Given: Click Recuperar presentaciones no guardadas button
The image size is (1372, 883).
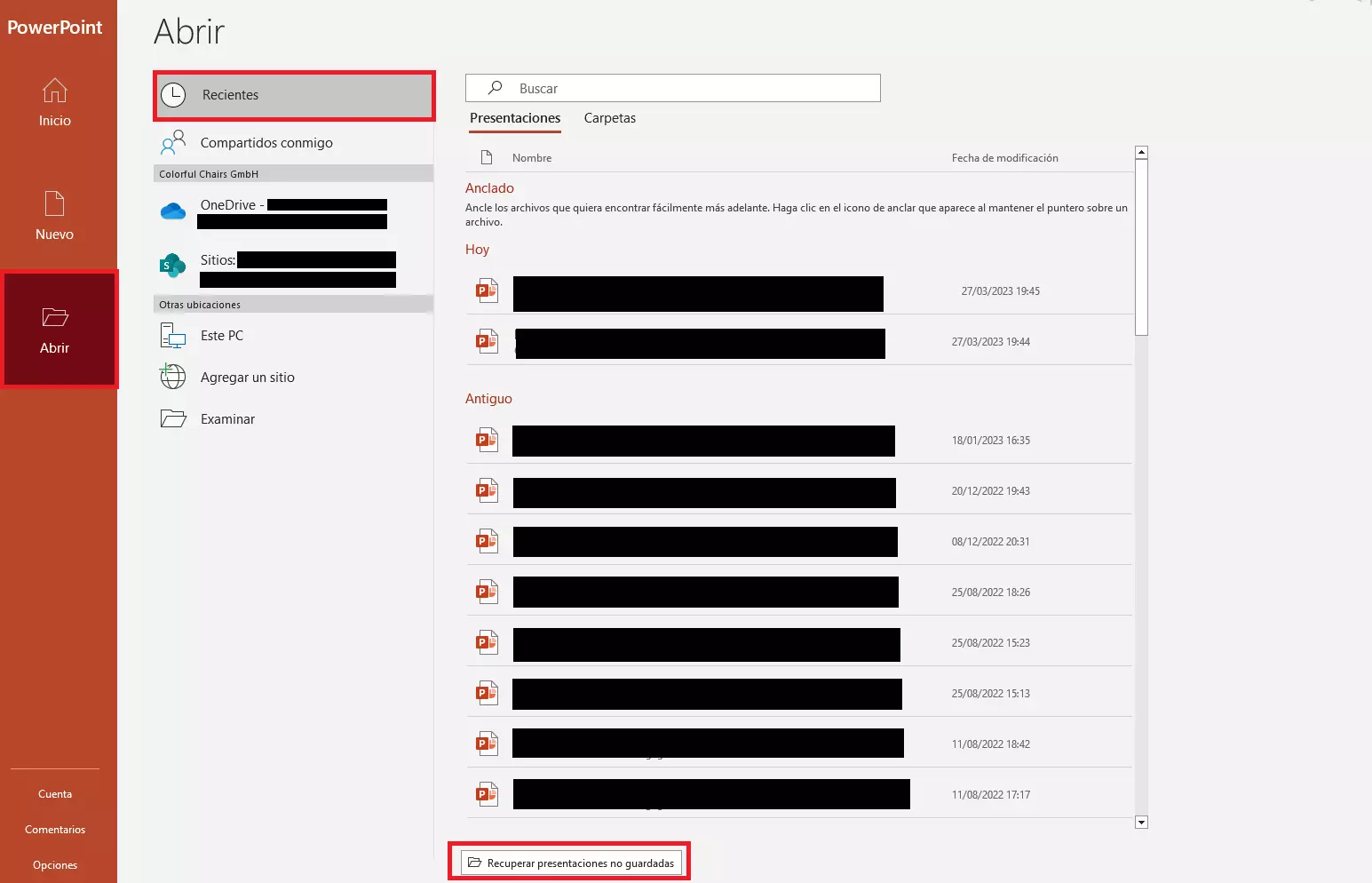Looking at the screenshot, I should click(x=571, y=863).
